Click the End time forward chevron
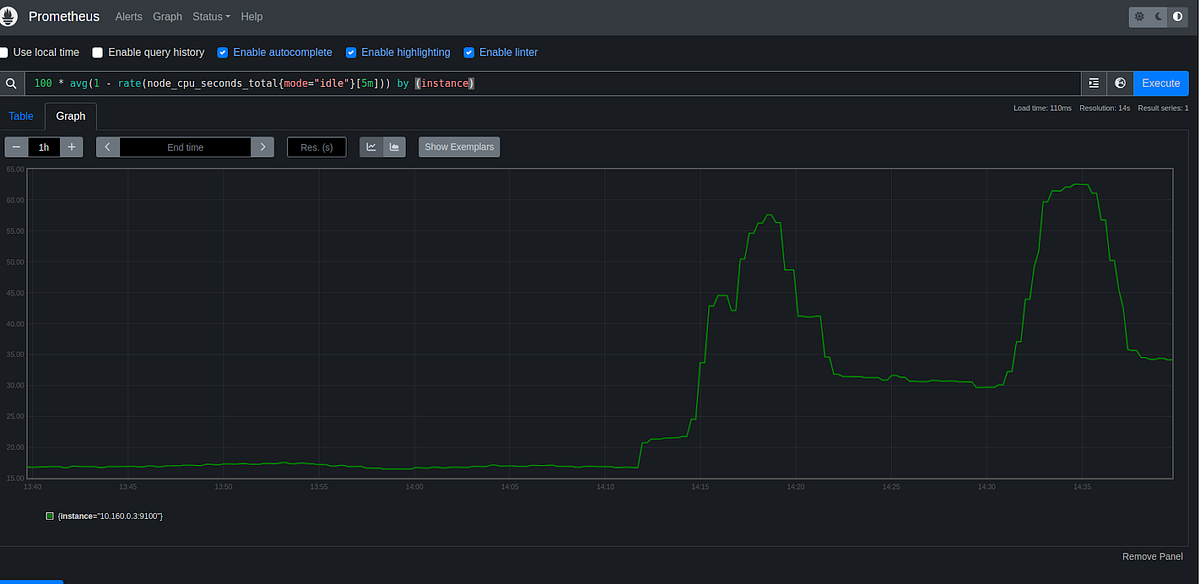 click(x=262, y=146)
